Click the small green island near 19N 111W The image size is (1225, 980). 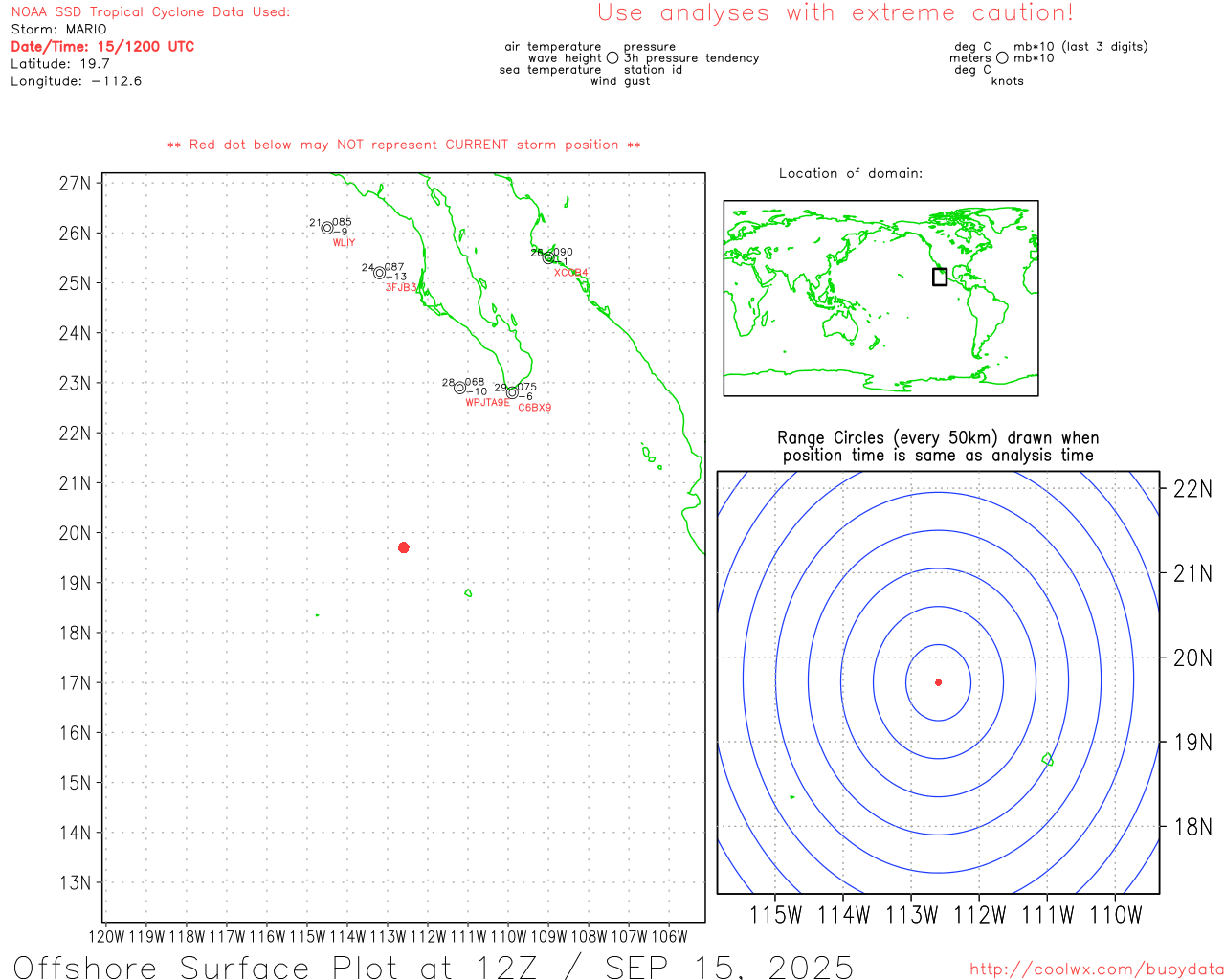point(468,593)
